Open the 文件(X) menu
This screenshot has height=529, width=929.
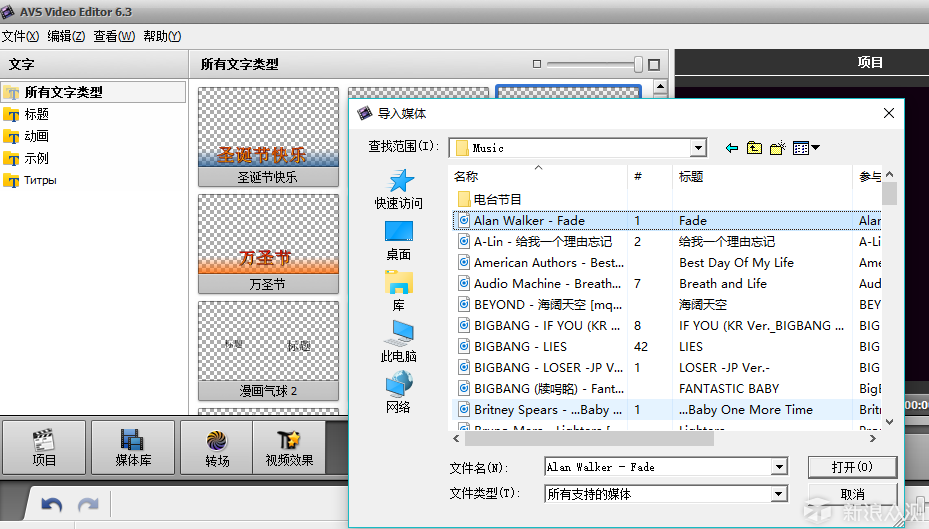click(20, 36)
